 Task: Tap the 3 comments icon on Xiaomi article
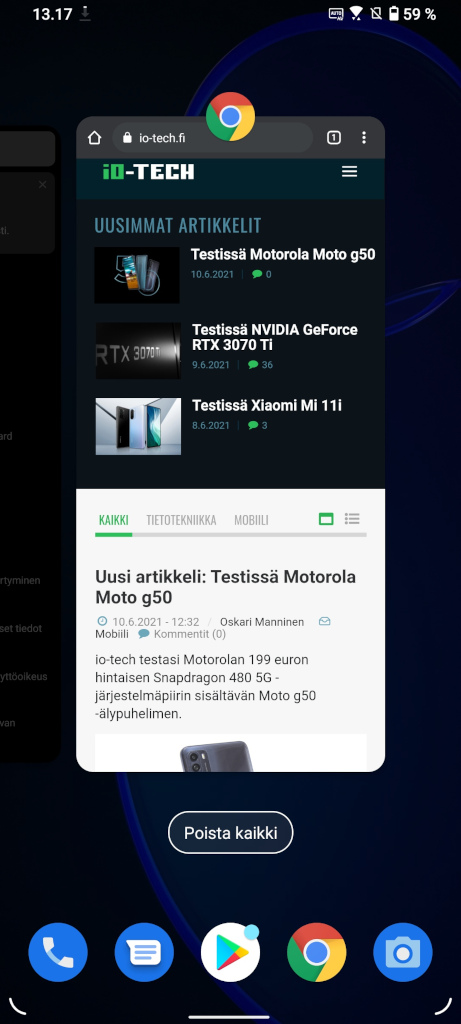tap(253, 426)
